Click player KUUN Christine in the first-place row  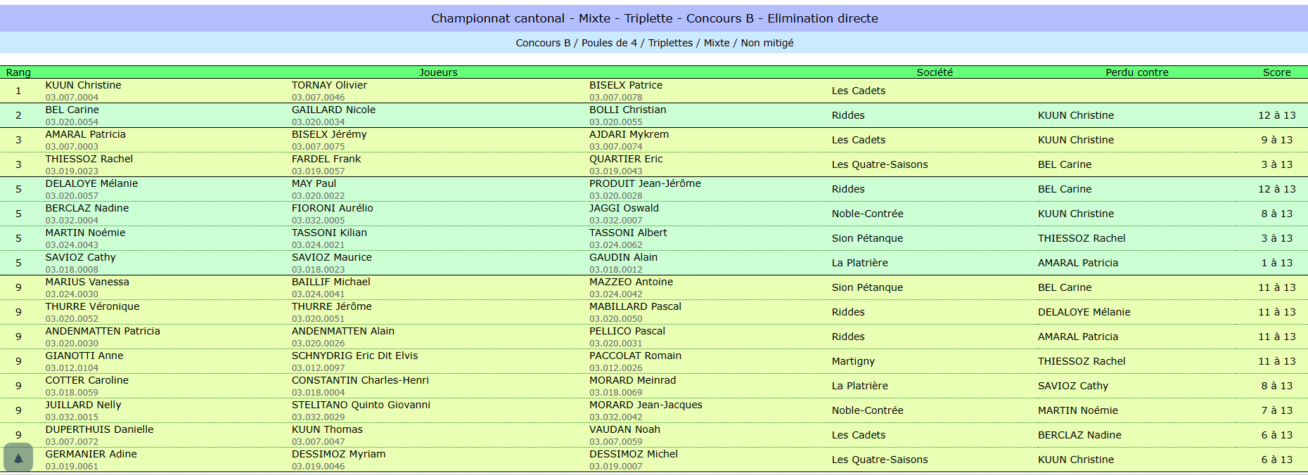83,85
